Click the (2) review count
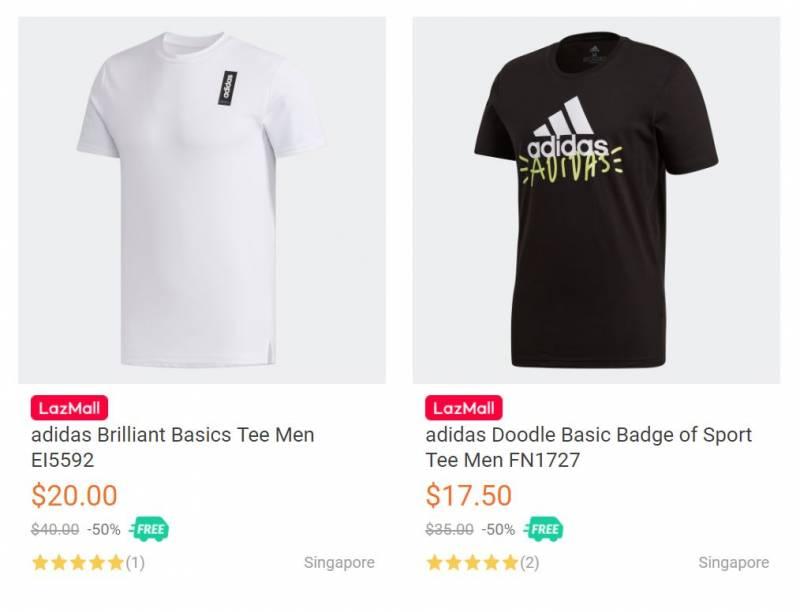Image resolution: width=800 pixels, height=612 pixels. [530, 563]
